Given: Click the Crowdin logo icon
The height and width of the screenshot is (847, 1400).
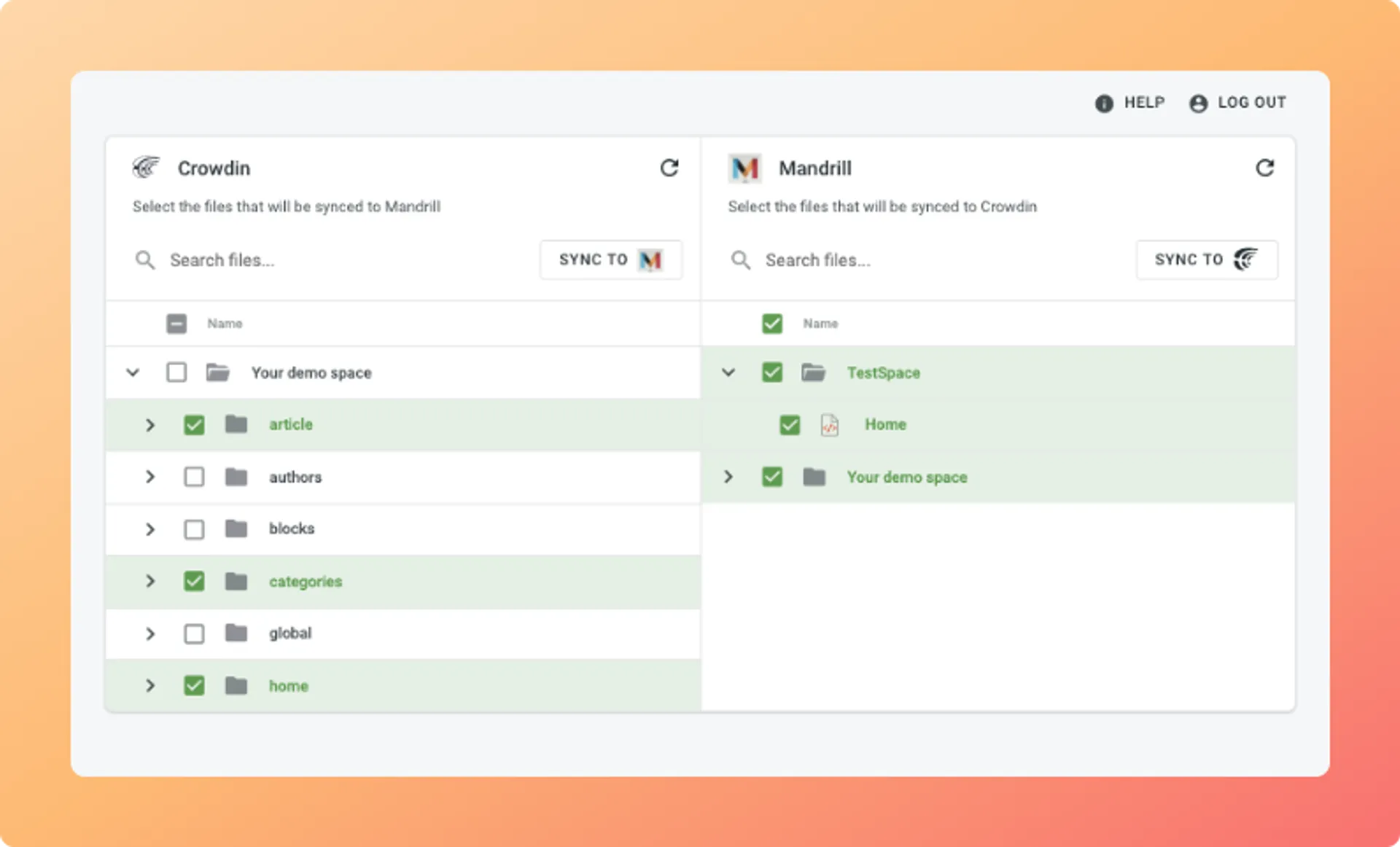Looking at the screenshot, I should (x=146, y=168).
